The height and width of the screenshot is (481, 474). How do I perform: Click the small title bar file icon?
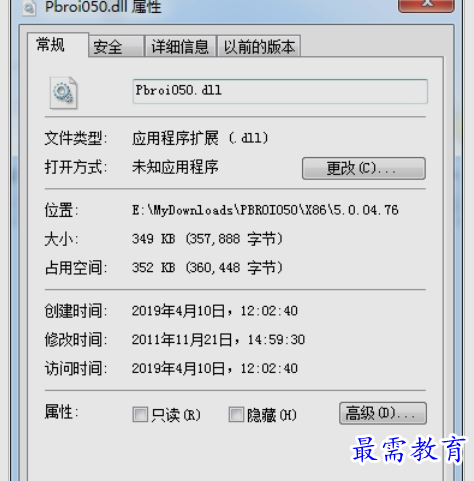[29, 7]
